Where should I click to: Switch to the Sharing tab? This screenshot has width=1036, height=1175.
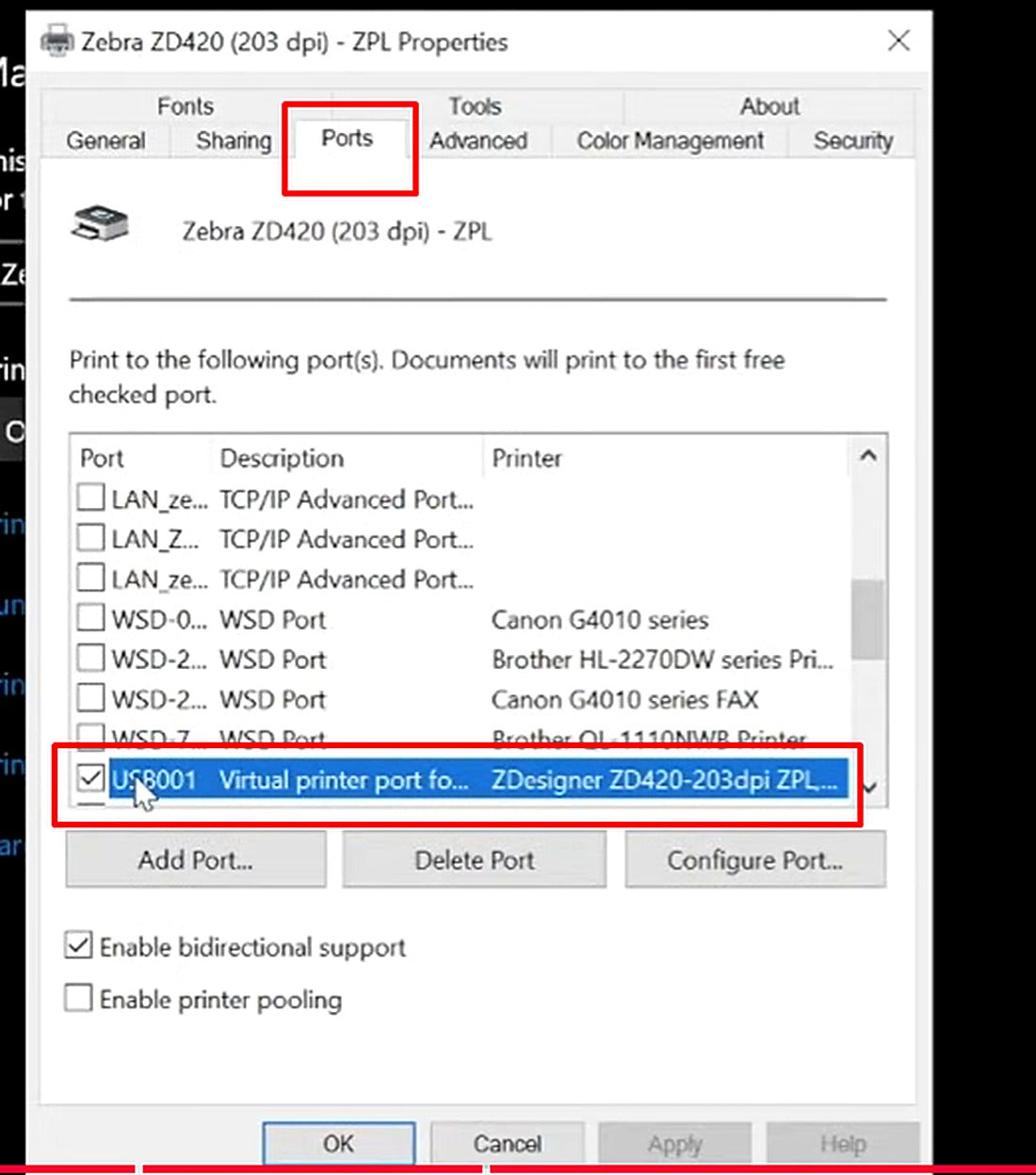[234, 140]
